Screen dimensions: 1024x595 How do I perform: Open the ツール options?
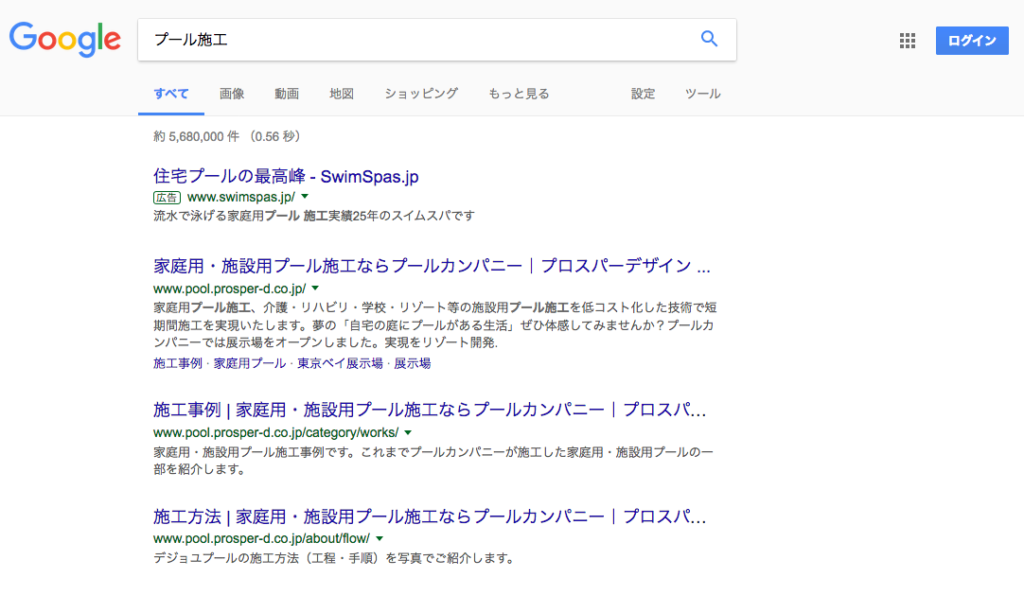point(703,94)
